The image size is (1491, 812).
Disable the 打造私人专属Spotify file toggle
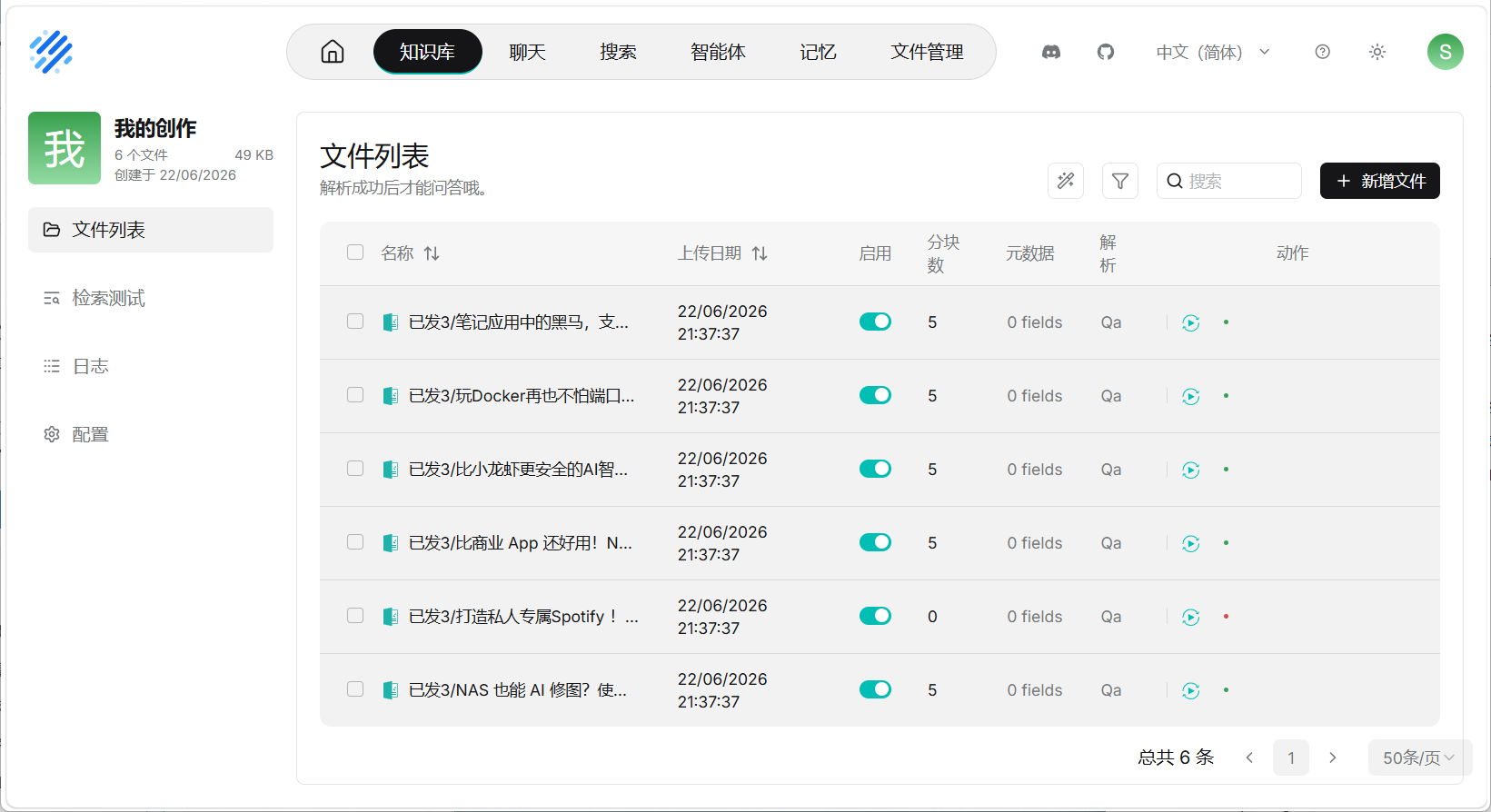(x=875, y=616)
